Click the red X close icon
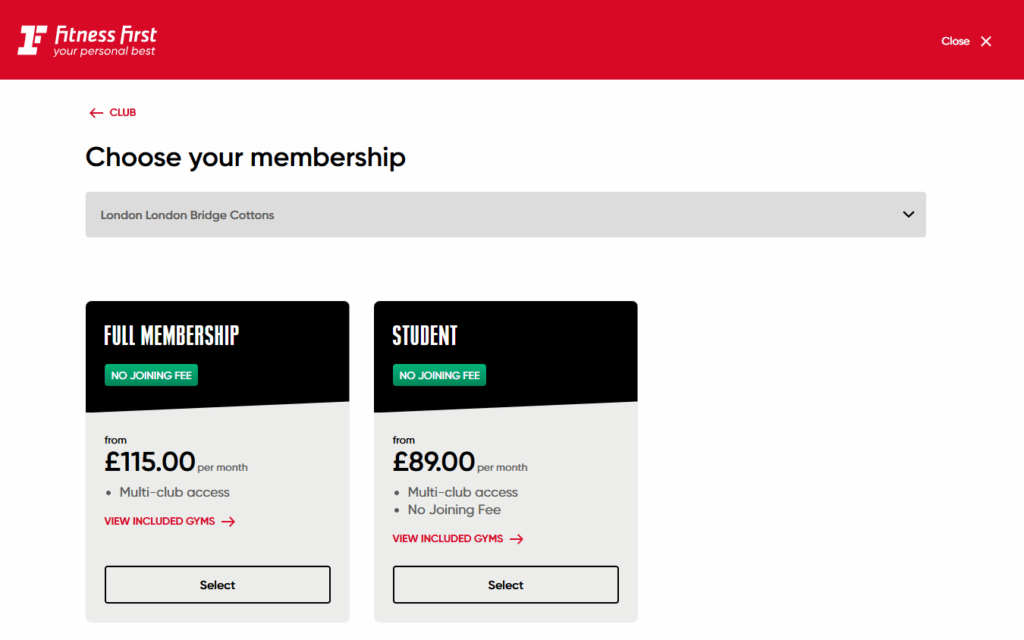 tap(986, 41)
